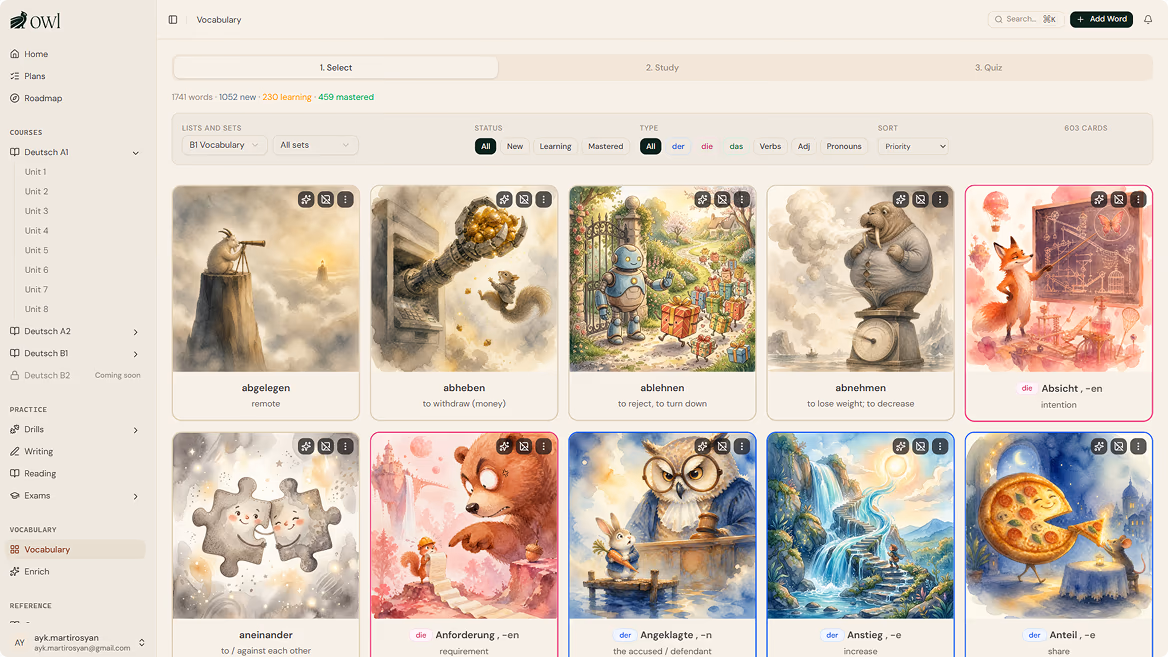Viewport: 1168px width, 657px height.
Task: Click image-off icon on the Absicht card
Action: 1118,200
